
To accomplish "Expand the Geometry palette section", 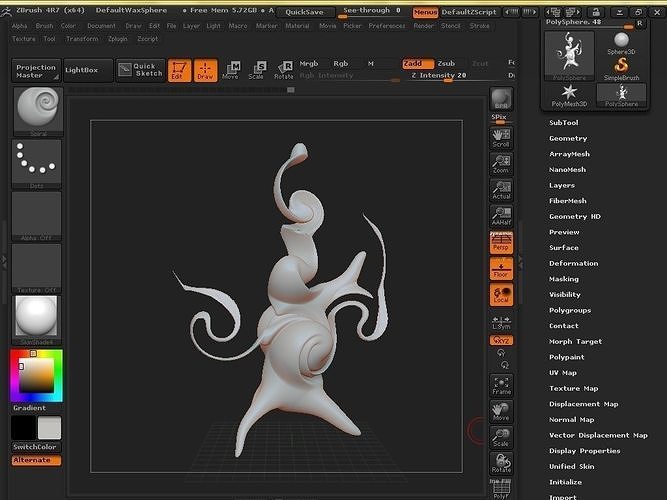I will tap(568, 138).
